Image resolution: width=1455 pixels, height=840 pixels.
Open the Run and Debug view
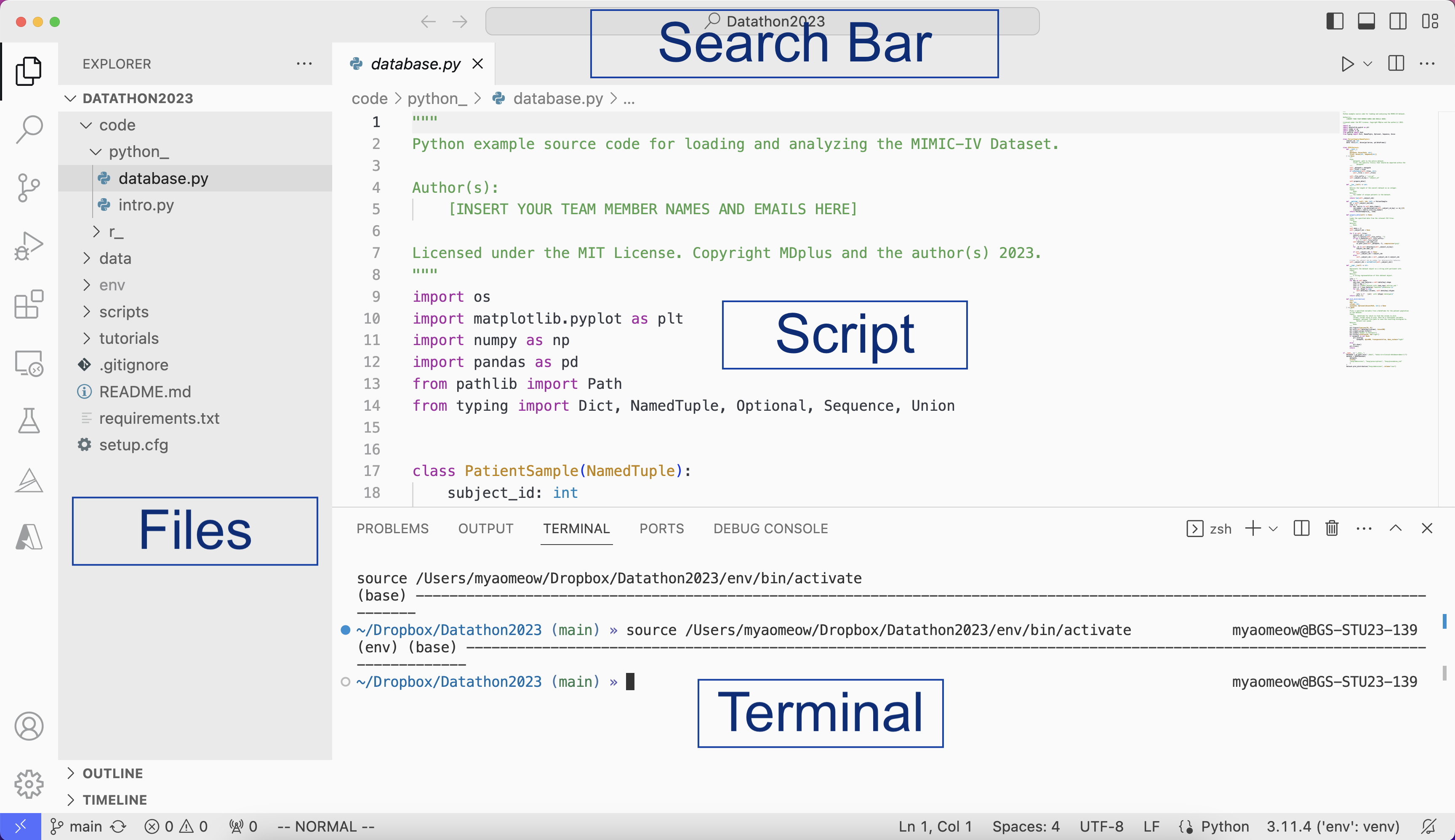28,246
